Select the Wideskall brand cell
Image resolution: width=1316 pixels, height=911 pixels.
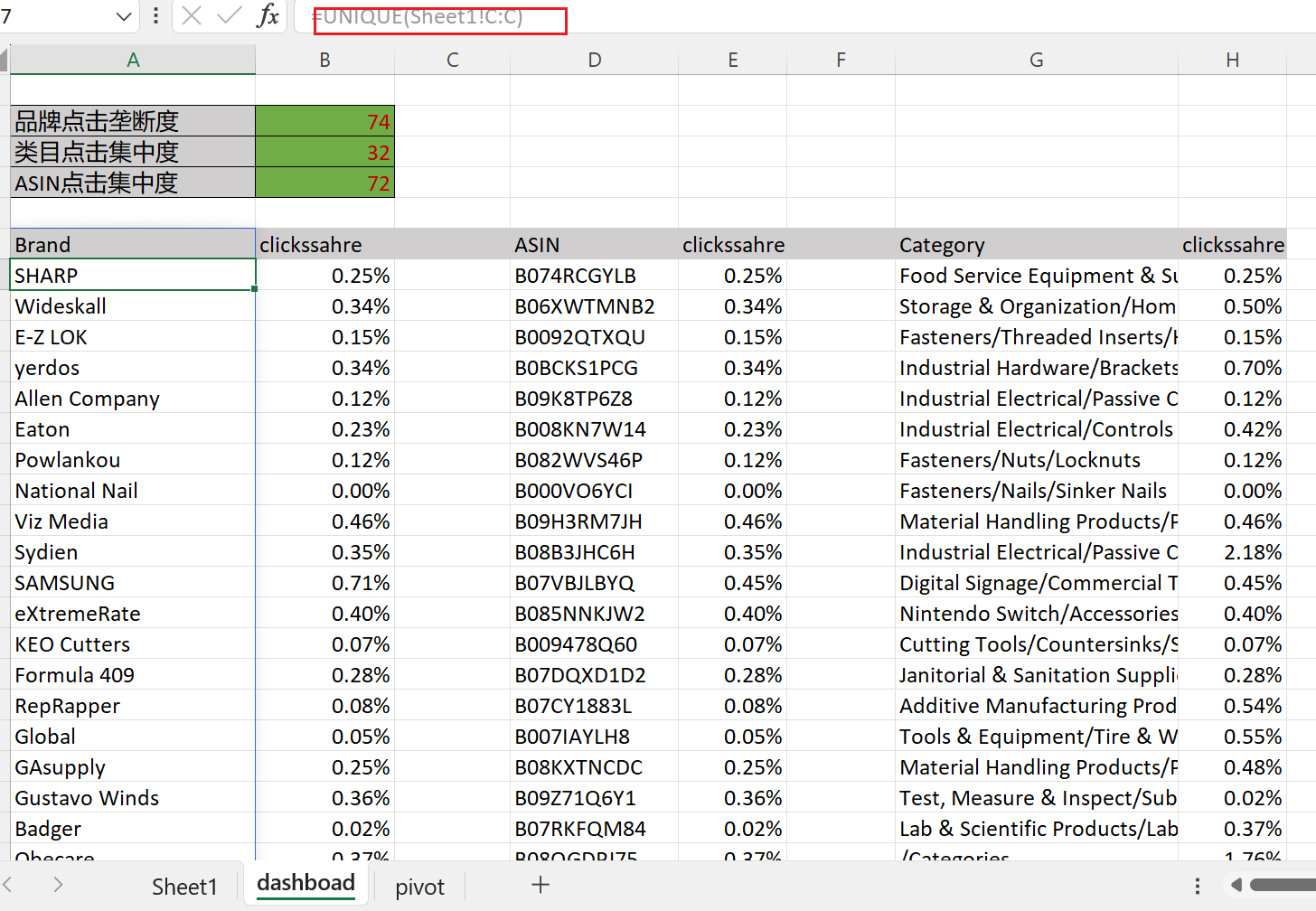tap(133, 305)
